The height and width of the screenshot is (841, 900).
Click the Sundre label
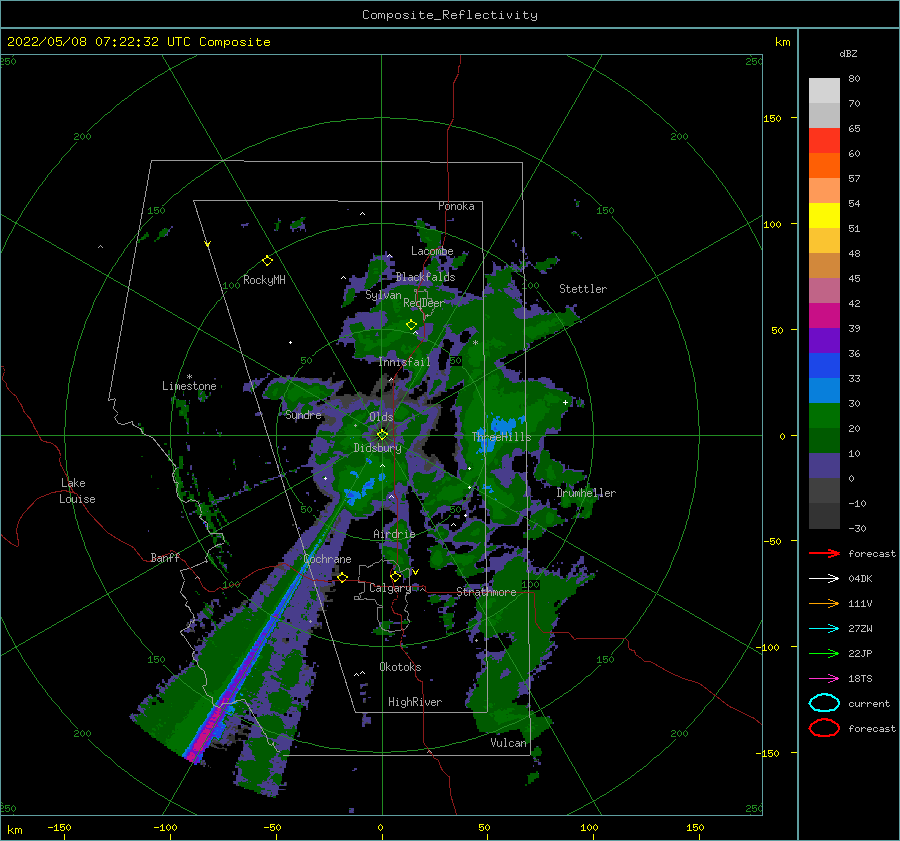pos(303,414)
